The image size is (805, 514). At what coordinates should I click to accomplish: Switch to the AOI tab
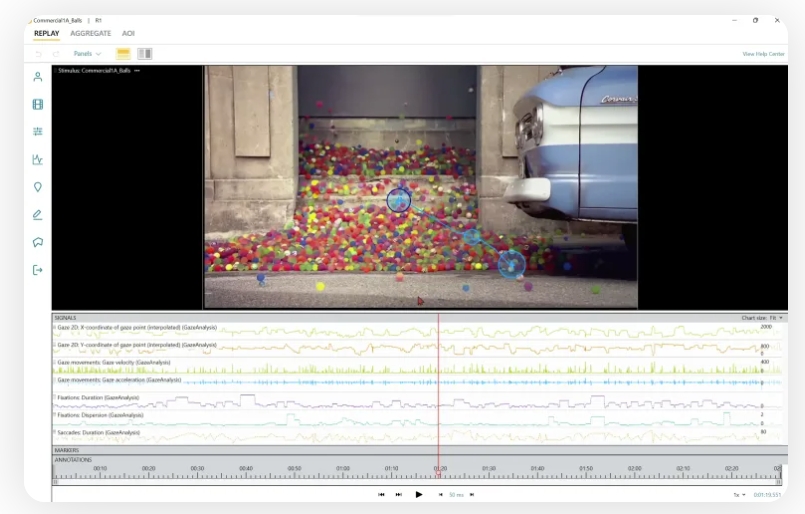[x=128, y=33]
